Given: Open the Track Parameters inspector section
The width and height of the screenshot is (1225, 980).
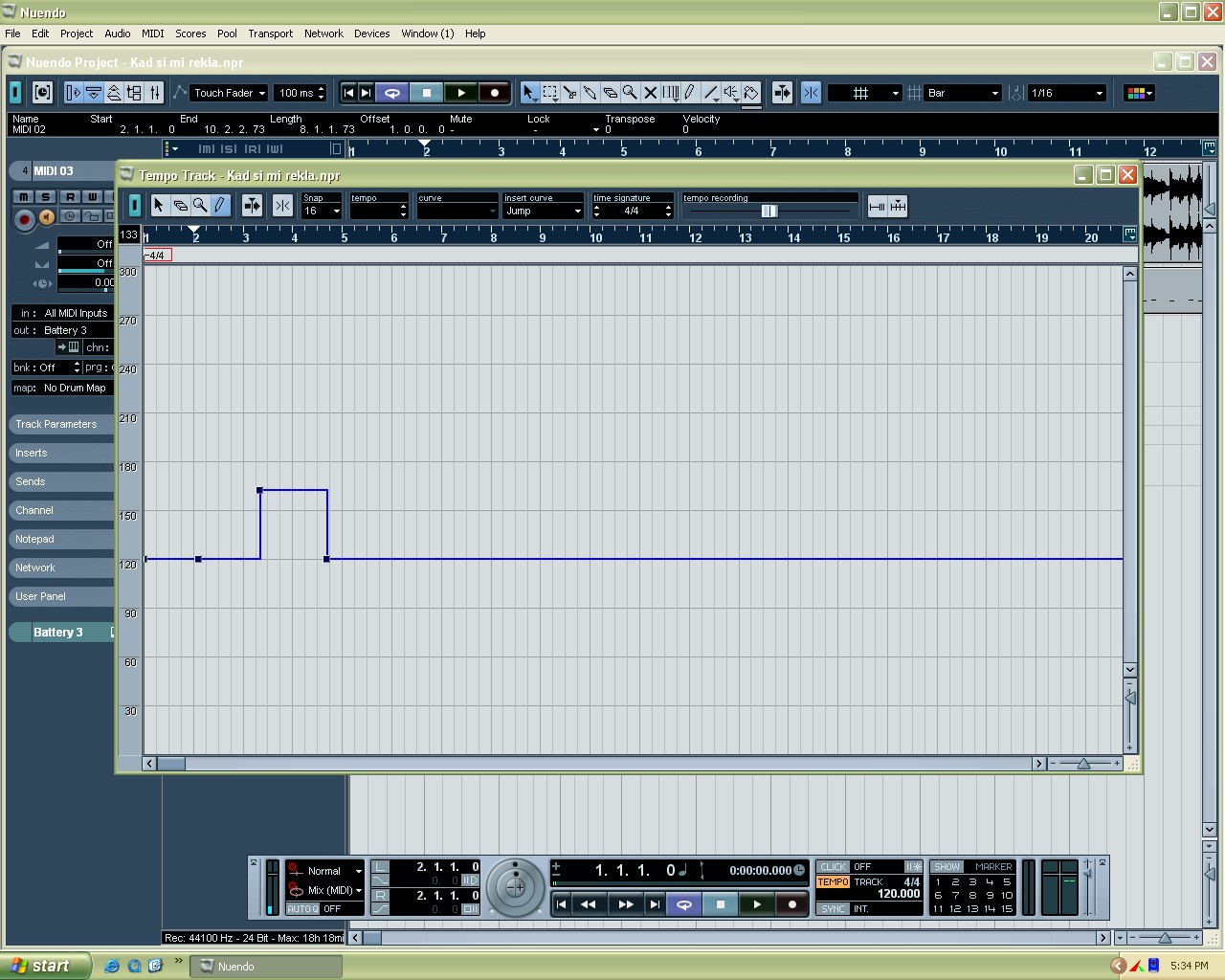Looking at the screenshot, I should (x=56, y=424).
